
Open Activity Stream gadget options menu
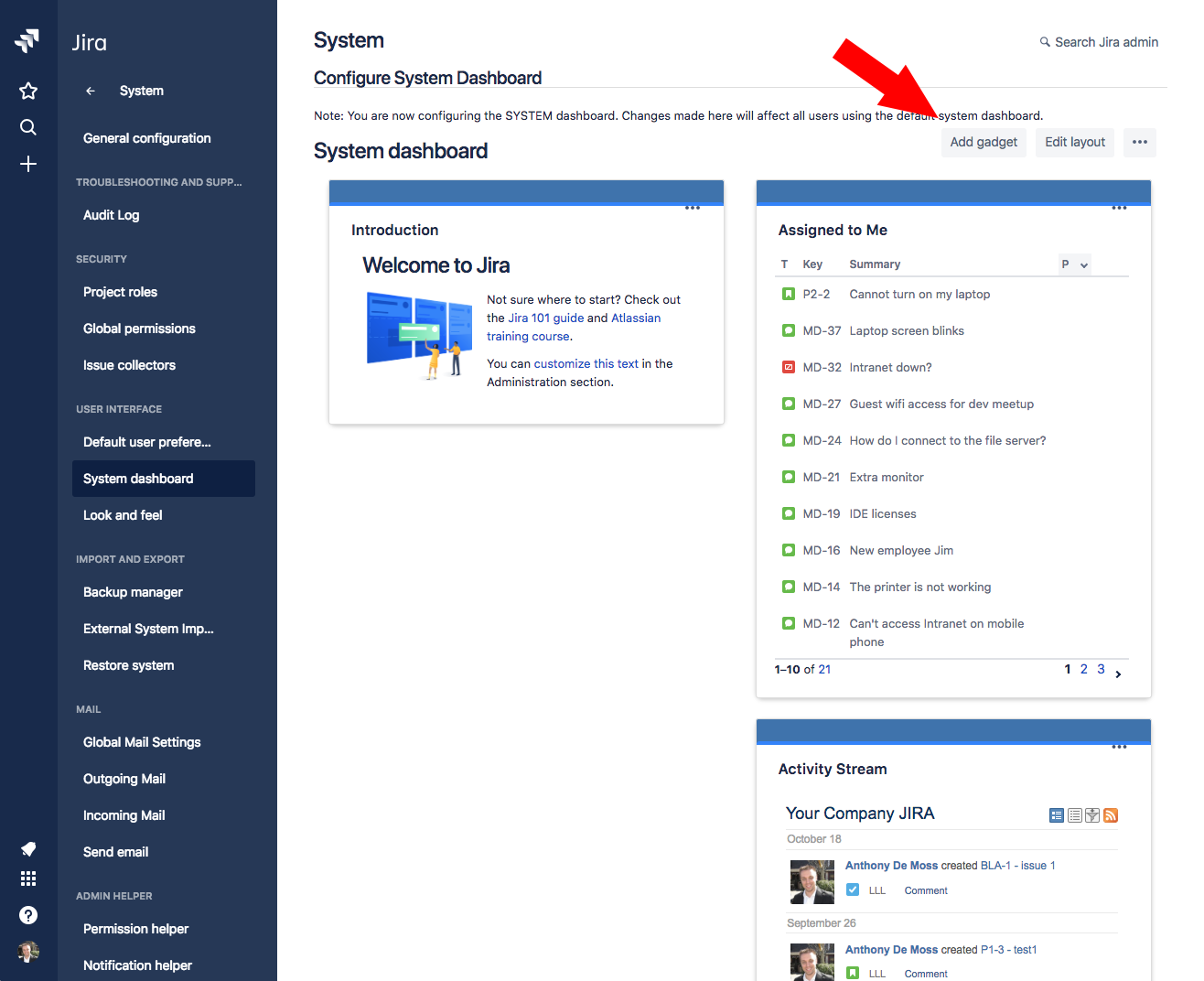point(1120,747)
